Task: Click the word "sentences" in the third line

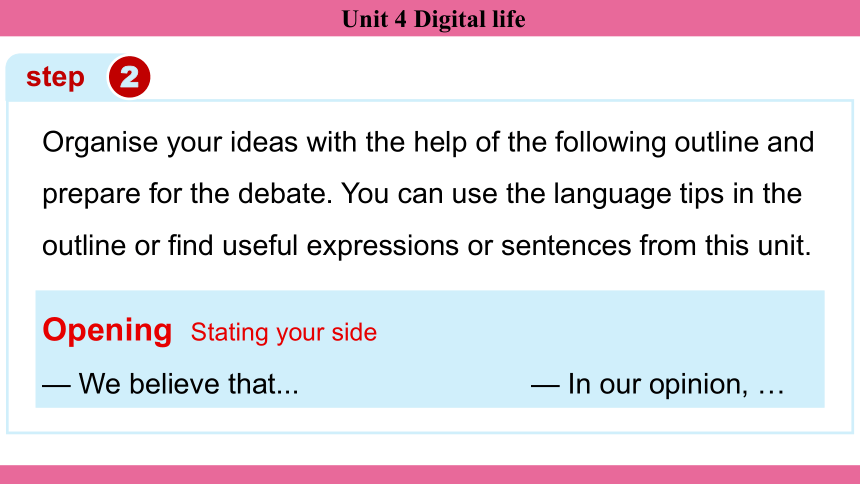Action: (566, 246)
